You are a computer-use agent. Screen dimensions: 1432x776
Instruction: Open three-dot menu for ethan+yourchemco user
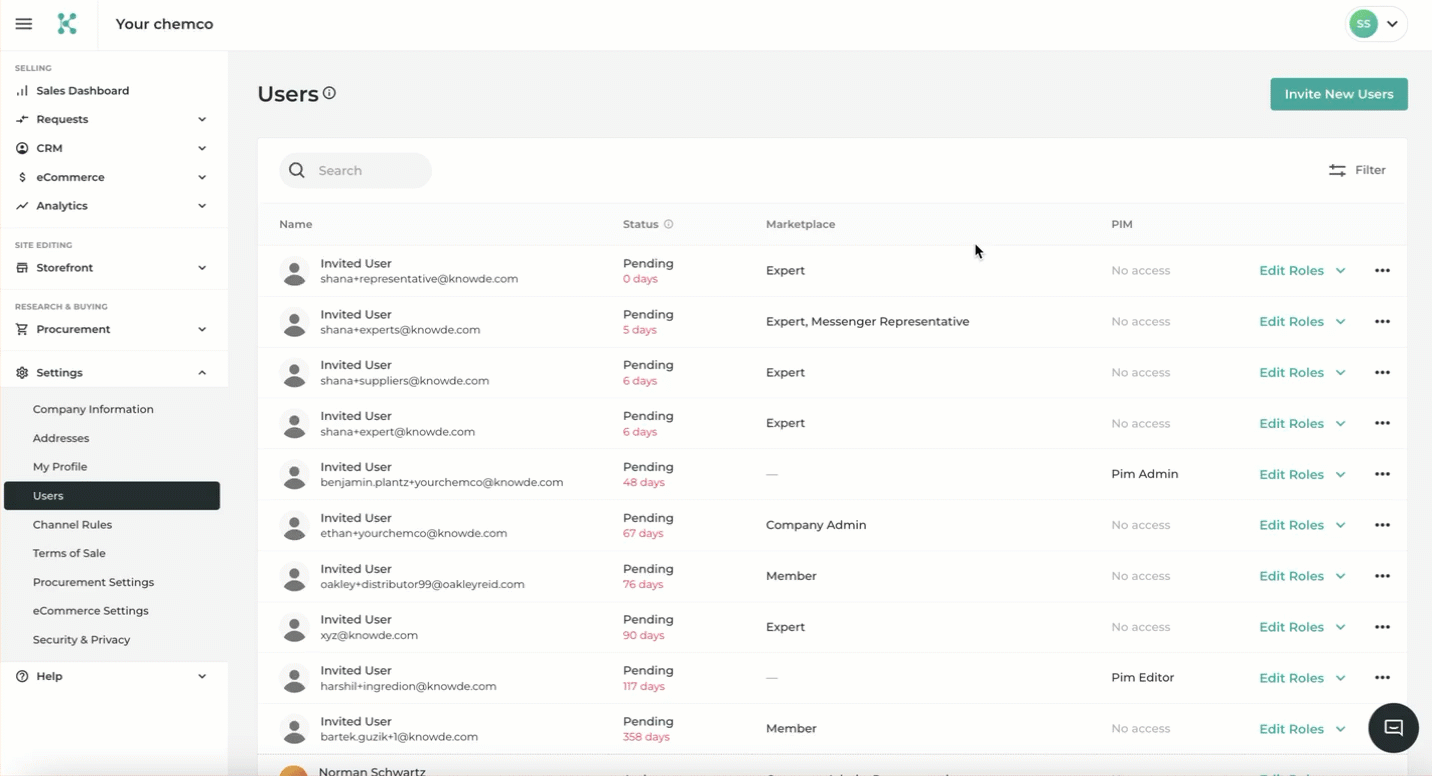pos(1382,525)
